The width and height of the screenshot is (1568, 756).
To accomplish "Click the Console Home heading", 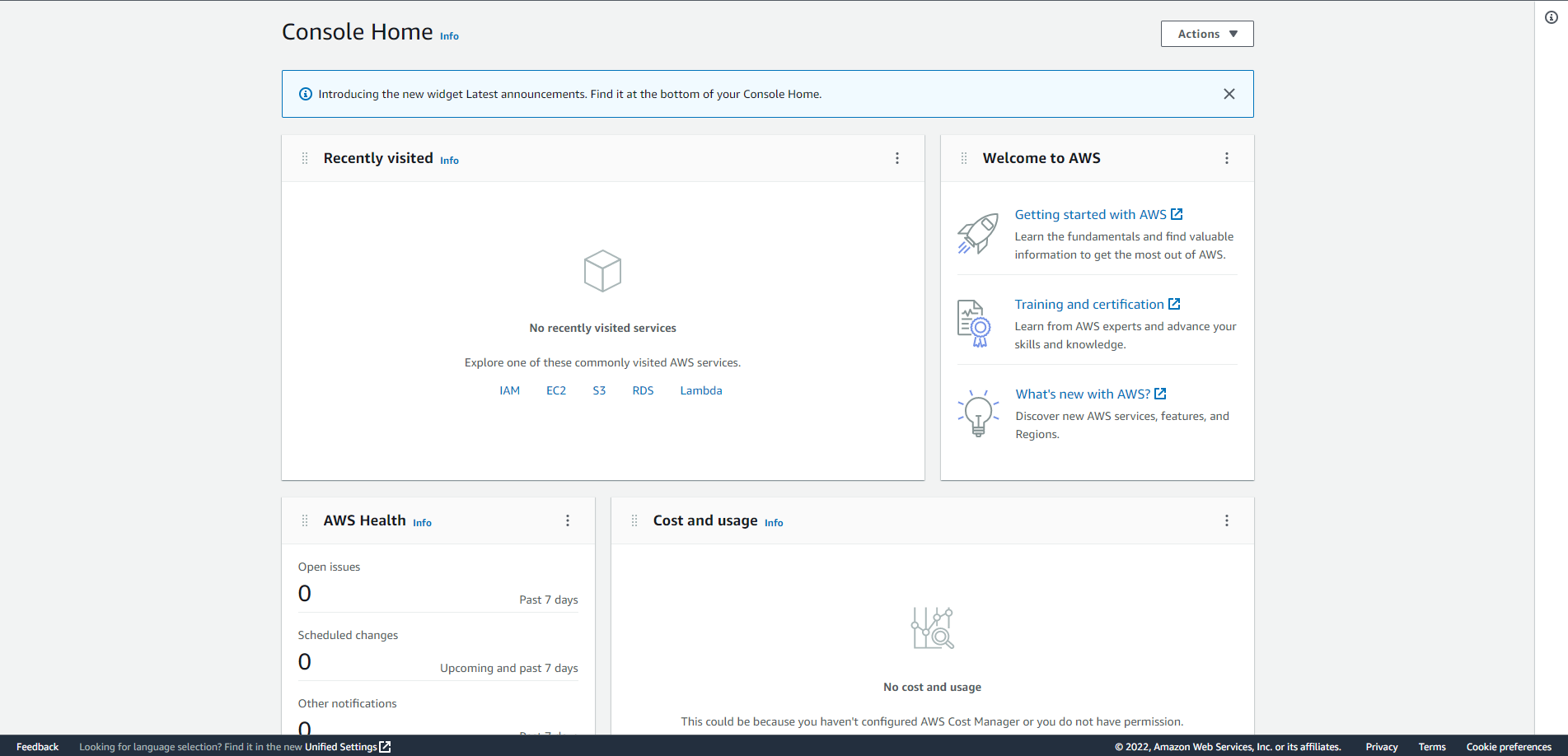I will 357,31.
